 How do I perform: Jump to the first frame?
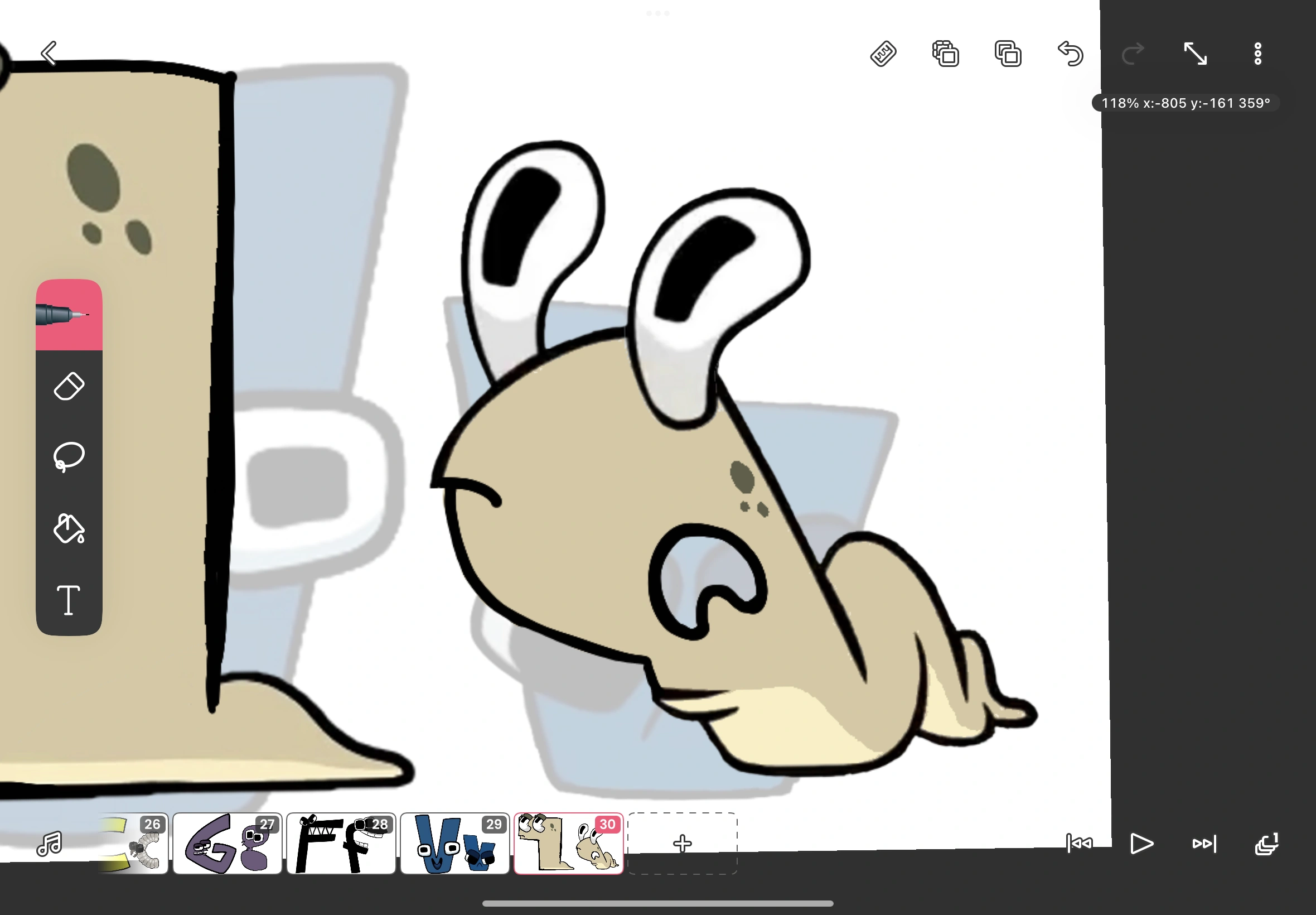tap(1080, 844)
